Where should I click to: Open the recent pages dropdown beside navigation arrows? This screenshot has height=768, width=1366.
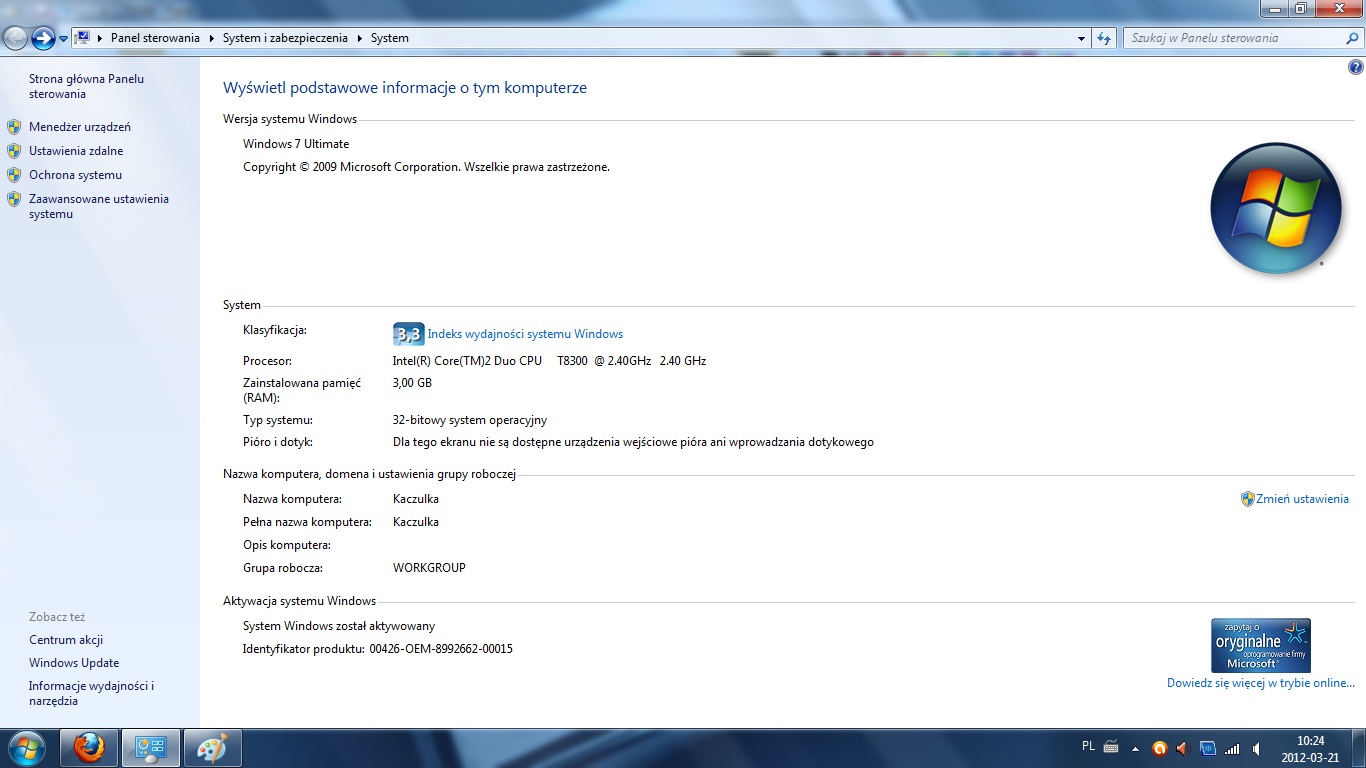[x=63, y=38]
